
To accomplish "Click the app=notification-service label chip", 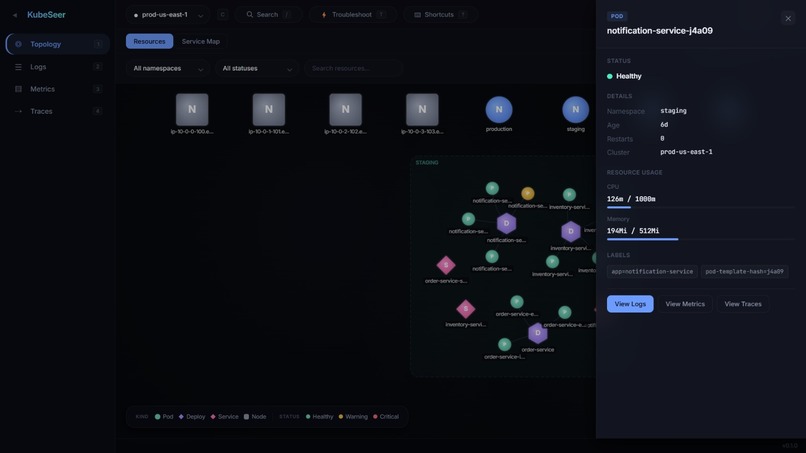I will [x=652, y=271].
